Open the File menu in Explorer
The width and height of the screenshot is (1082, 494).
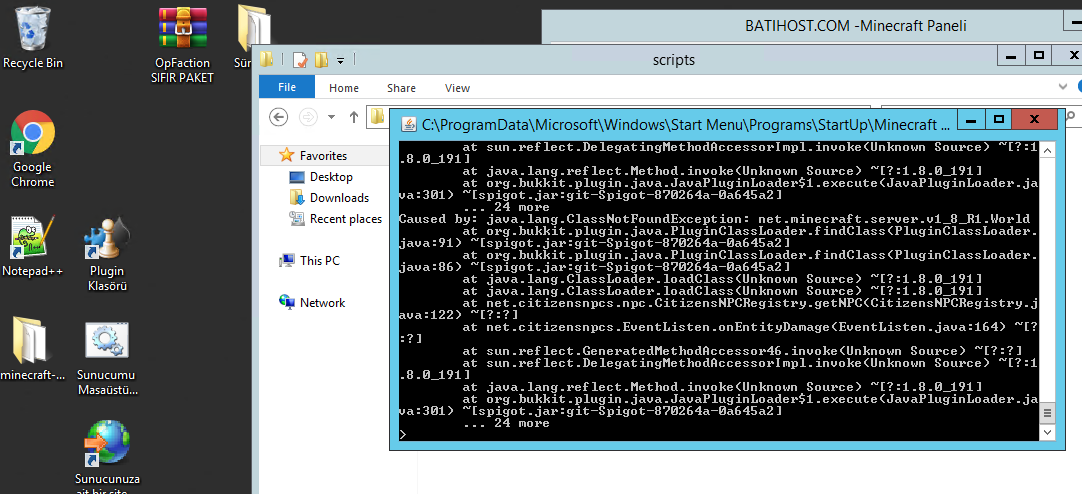click(287, 88)
